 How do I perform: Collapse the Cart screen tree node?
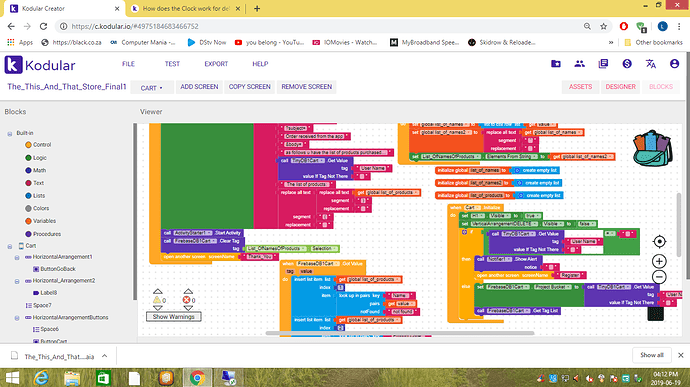(x=10, y=247)
